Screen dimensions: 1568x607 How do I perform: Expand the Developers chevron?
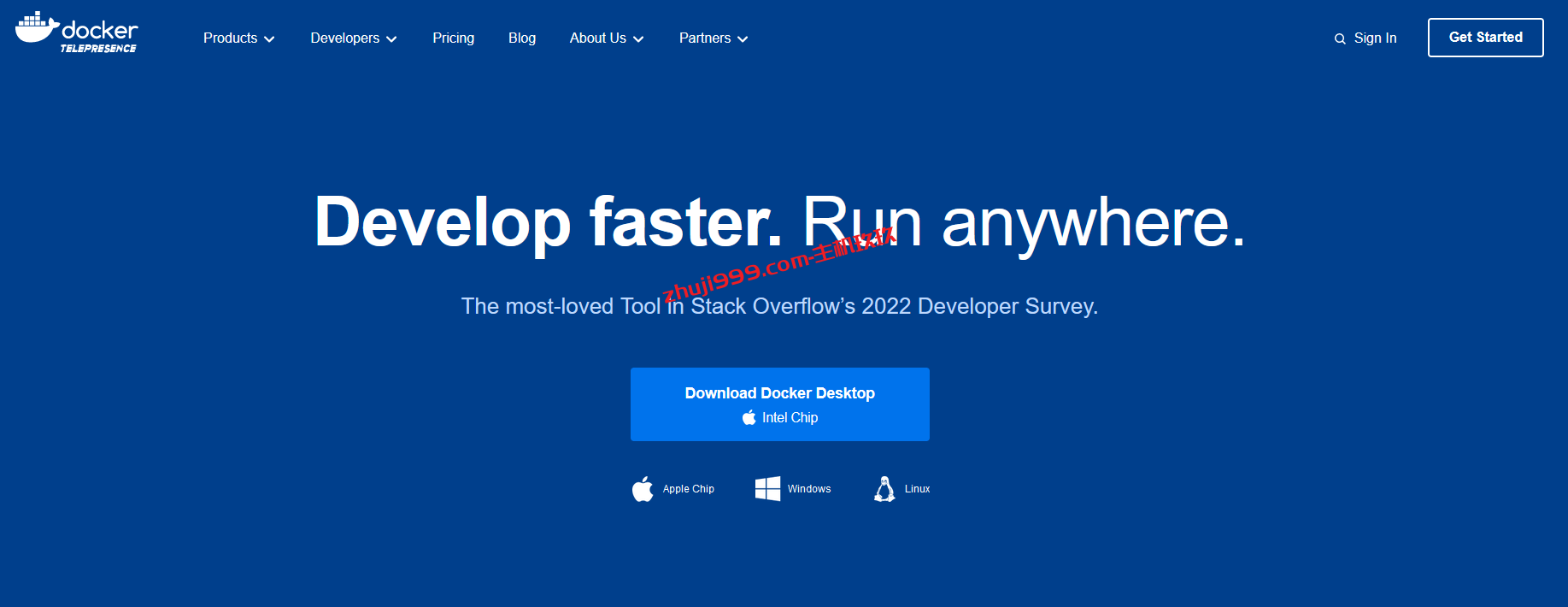click(391, 39)
